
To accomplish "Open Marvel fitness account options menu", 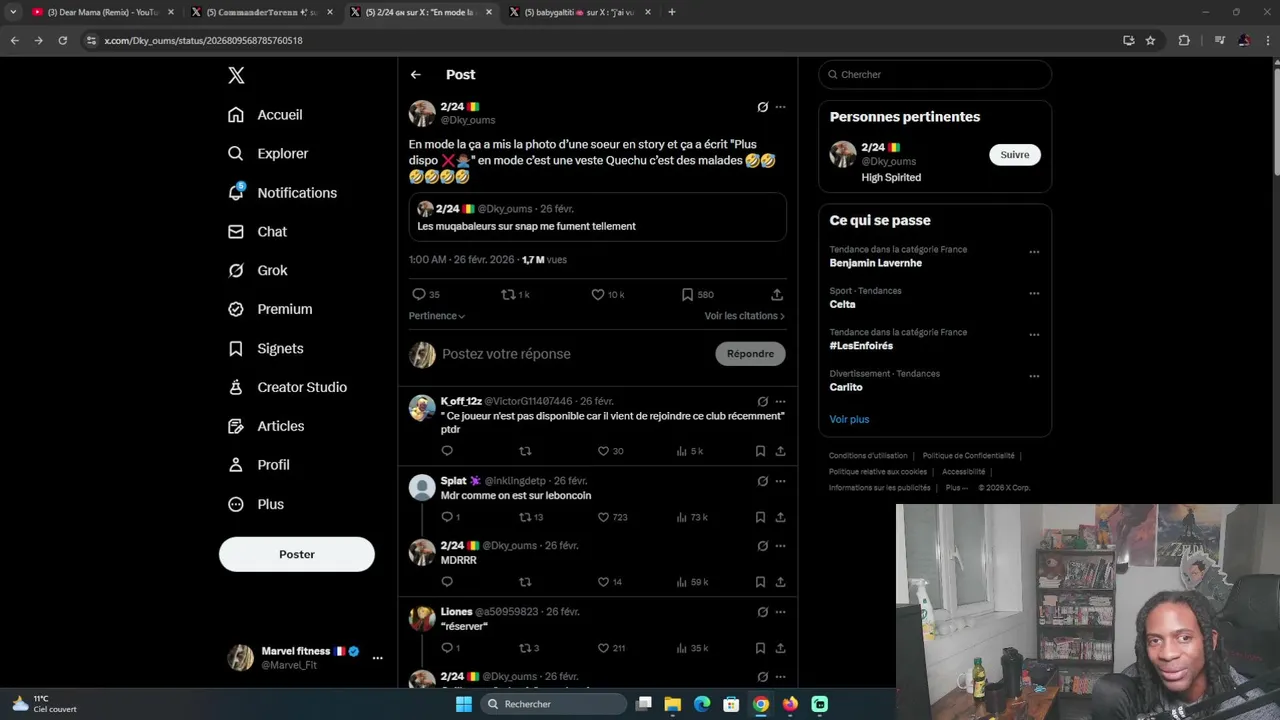I will point(377,658).
